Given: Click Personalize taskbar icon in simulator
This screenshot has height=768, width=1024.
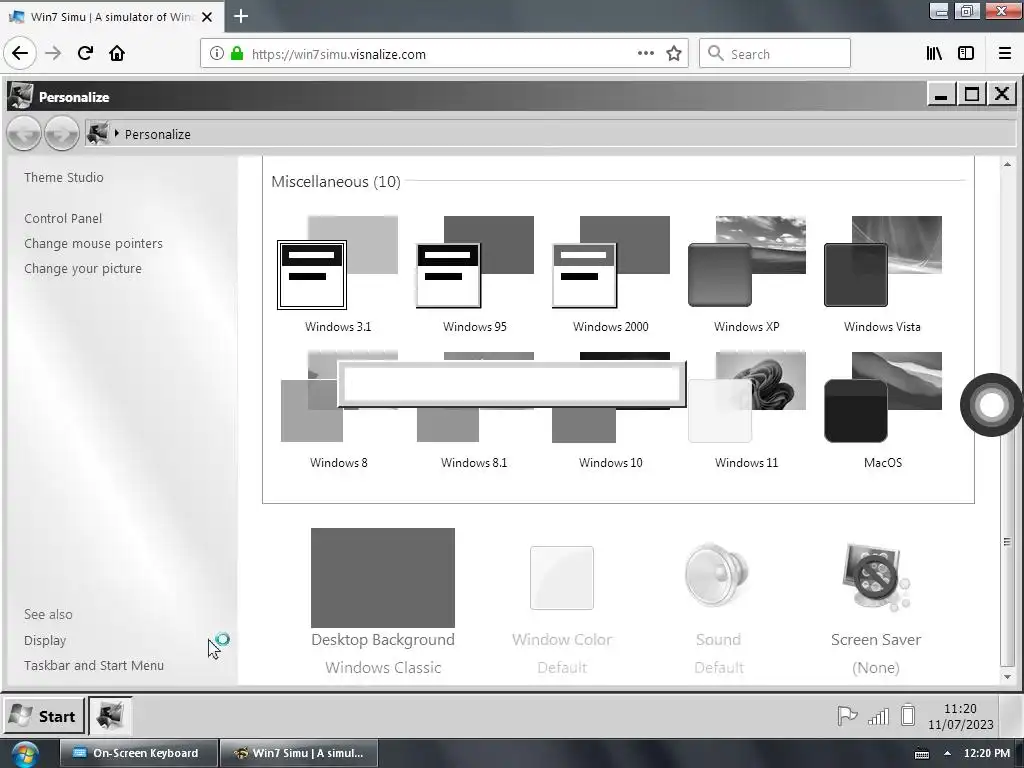Looking at the screenshot, I should point(110,716).
